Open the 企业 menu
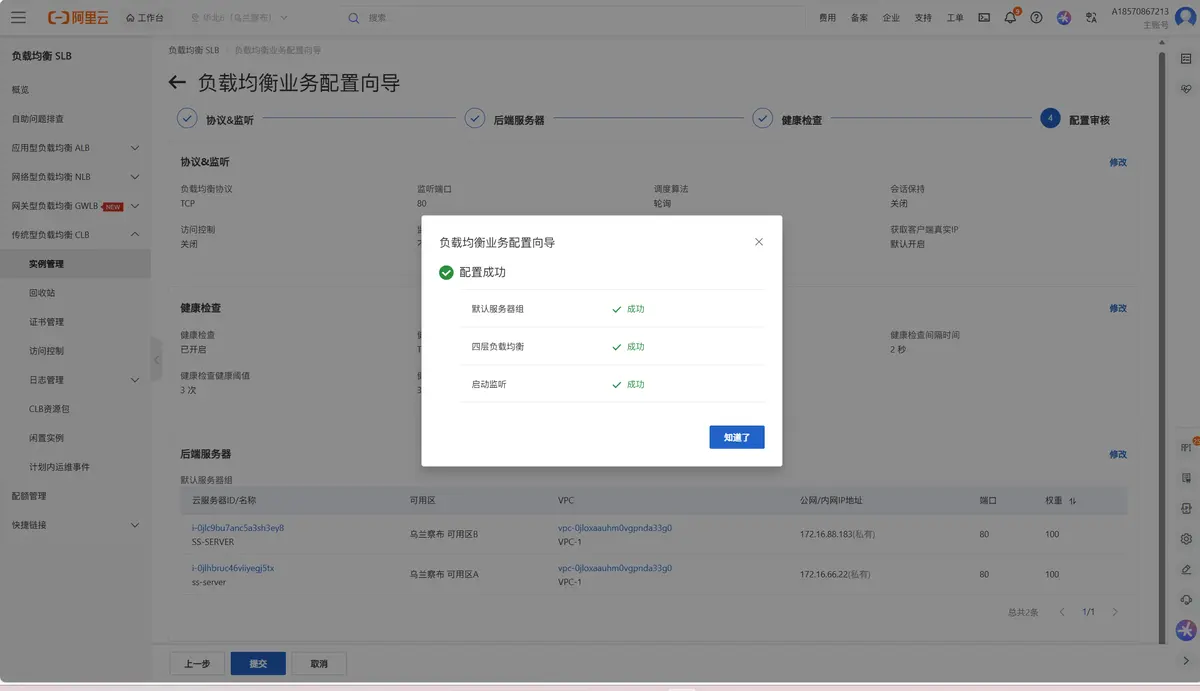Image resolution: width=1200 pixels, height=691 pixels. pyautogui.click(x=891, y=18)
